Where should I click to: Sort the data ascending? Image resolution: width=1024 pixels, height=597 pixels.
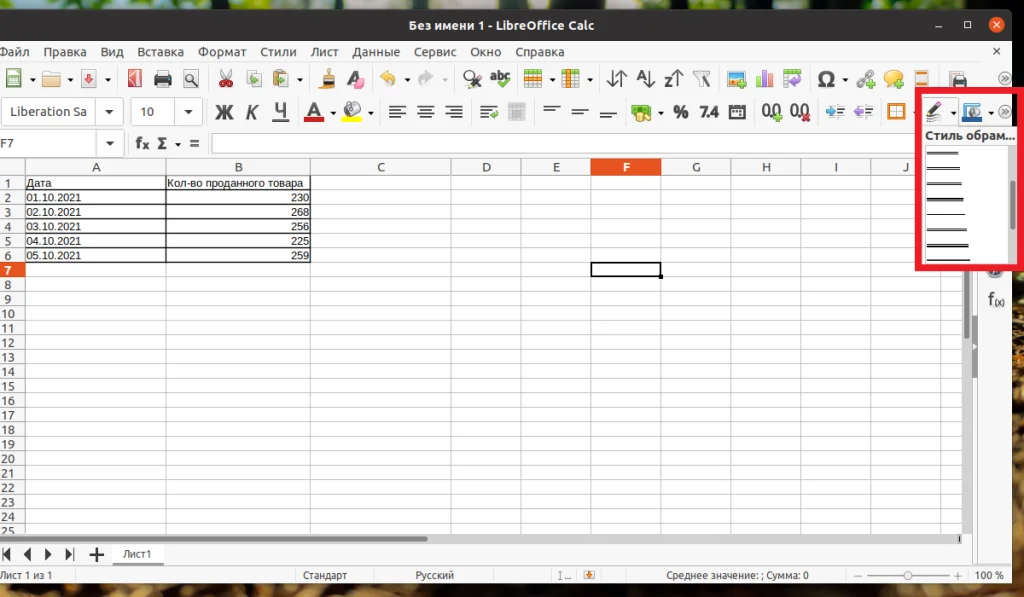[x=644, y=78]
